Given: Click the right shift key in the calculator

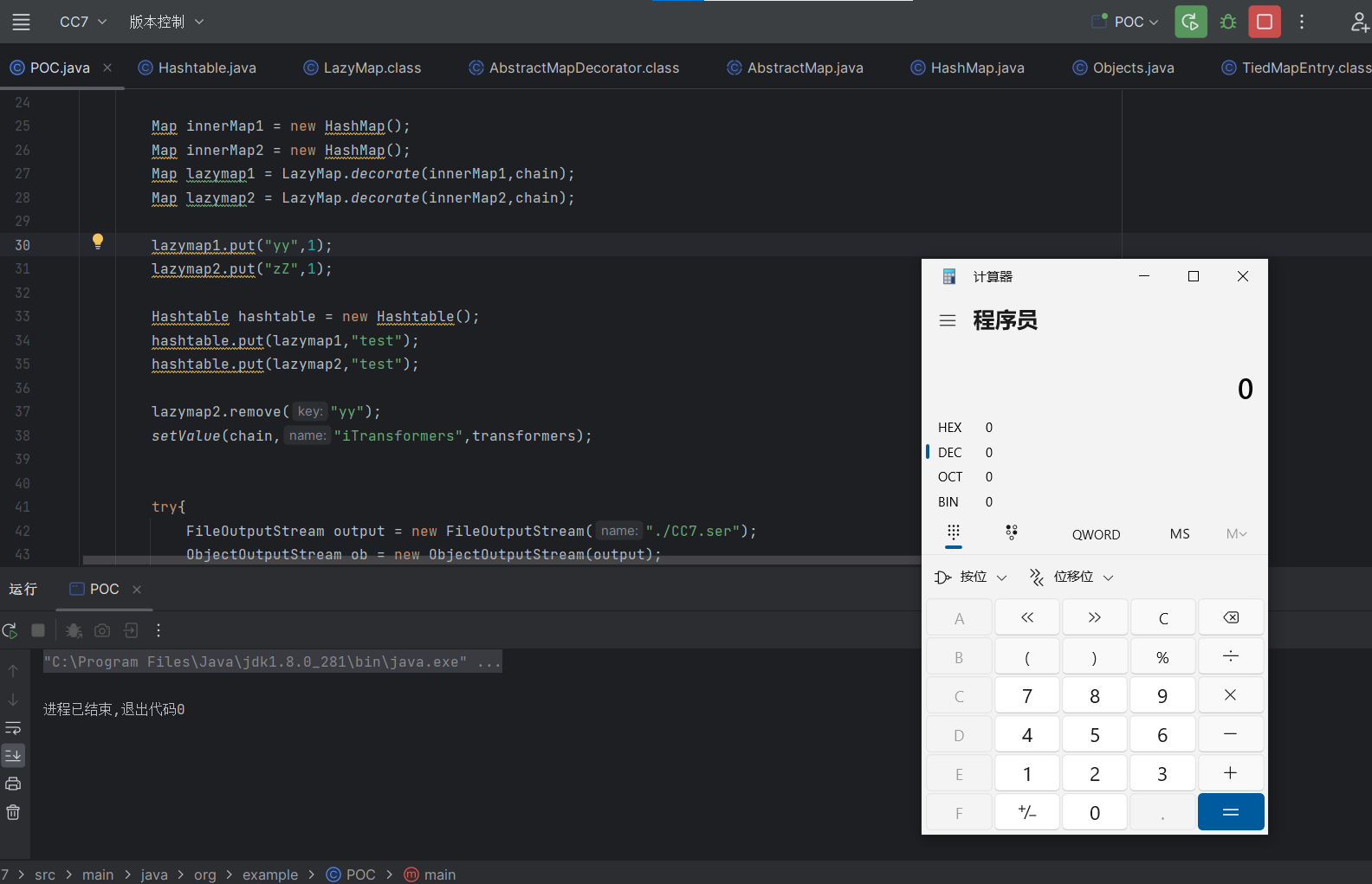Looking at the screenshot, I should (1095, 617).
